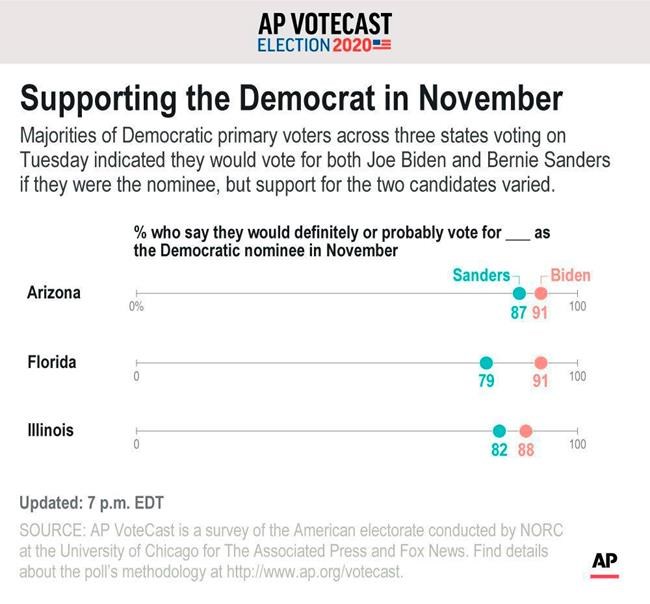
Task: Click the Biden legend label
Action: pyautogui.click(x=571, y=275)
